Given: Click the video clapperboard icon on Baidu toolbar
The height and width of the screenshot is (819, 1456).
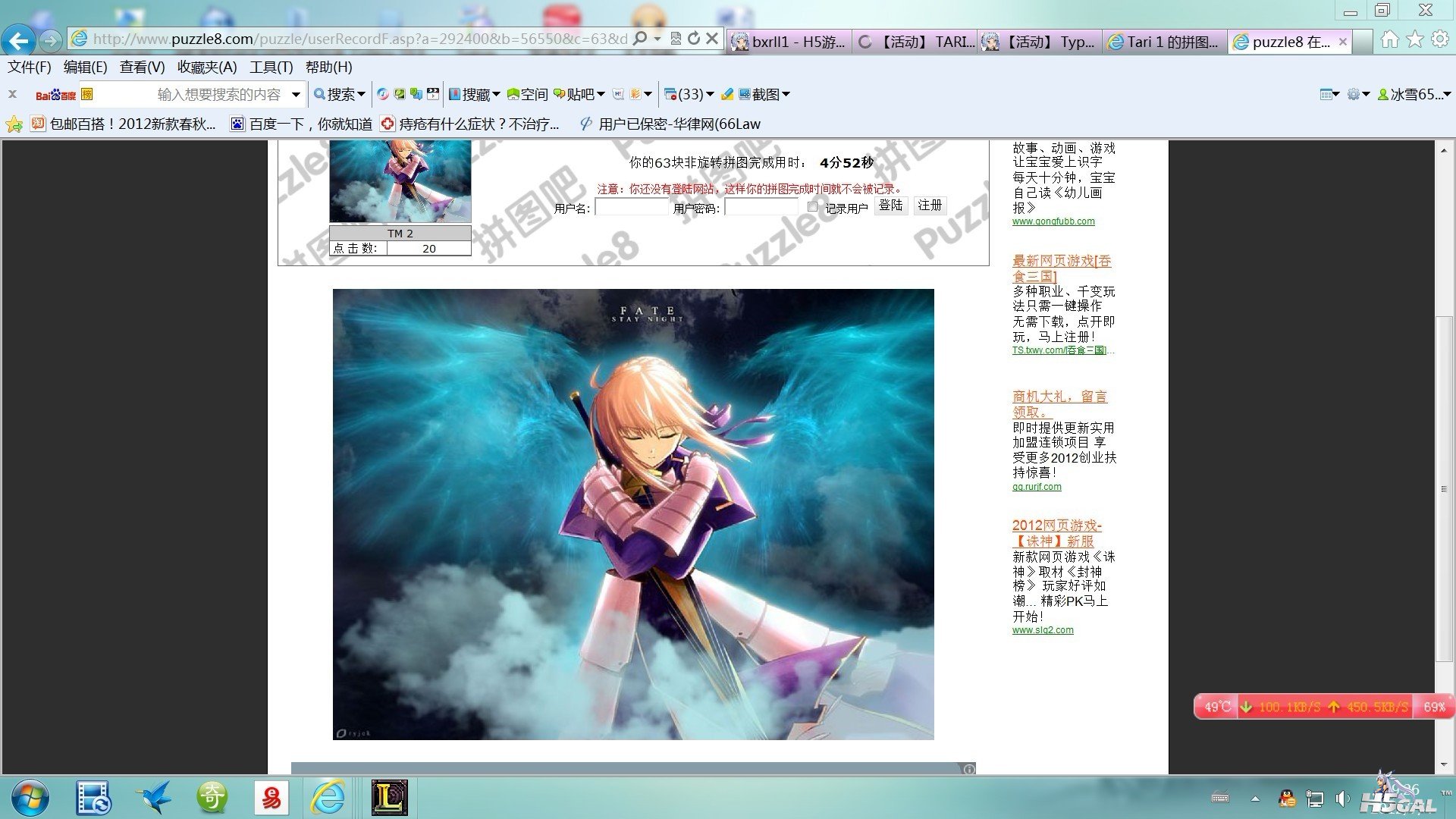Looking at the screenshot, I should click(433, 94).
